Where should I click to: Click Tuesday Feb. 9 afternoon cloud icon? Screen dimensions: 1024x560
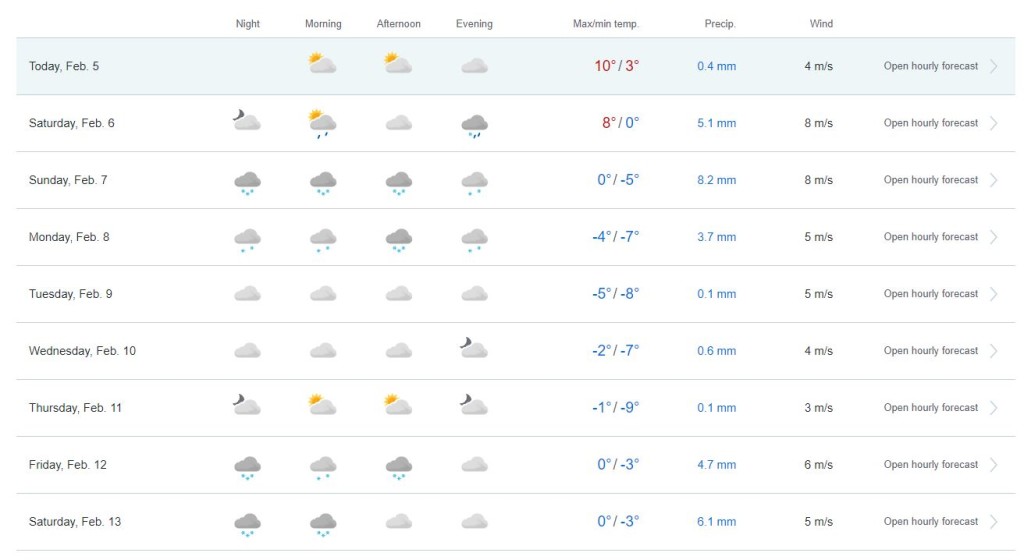399,294
